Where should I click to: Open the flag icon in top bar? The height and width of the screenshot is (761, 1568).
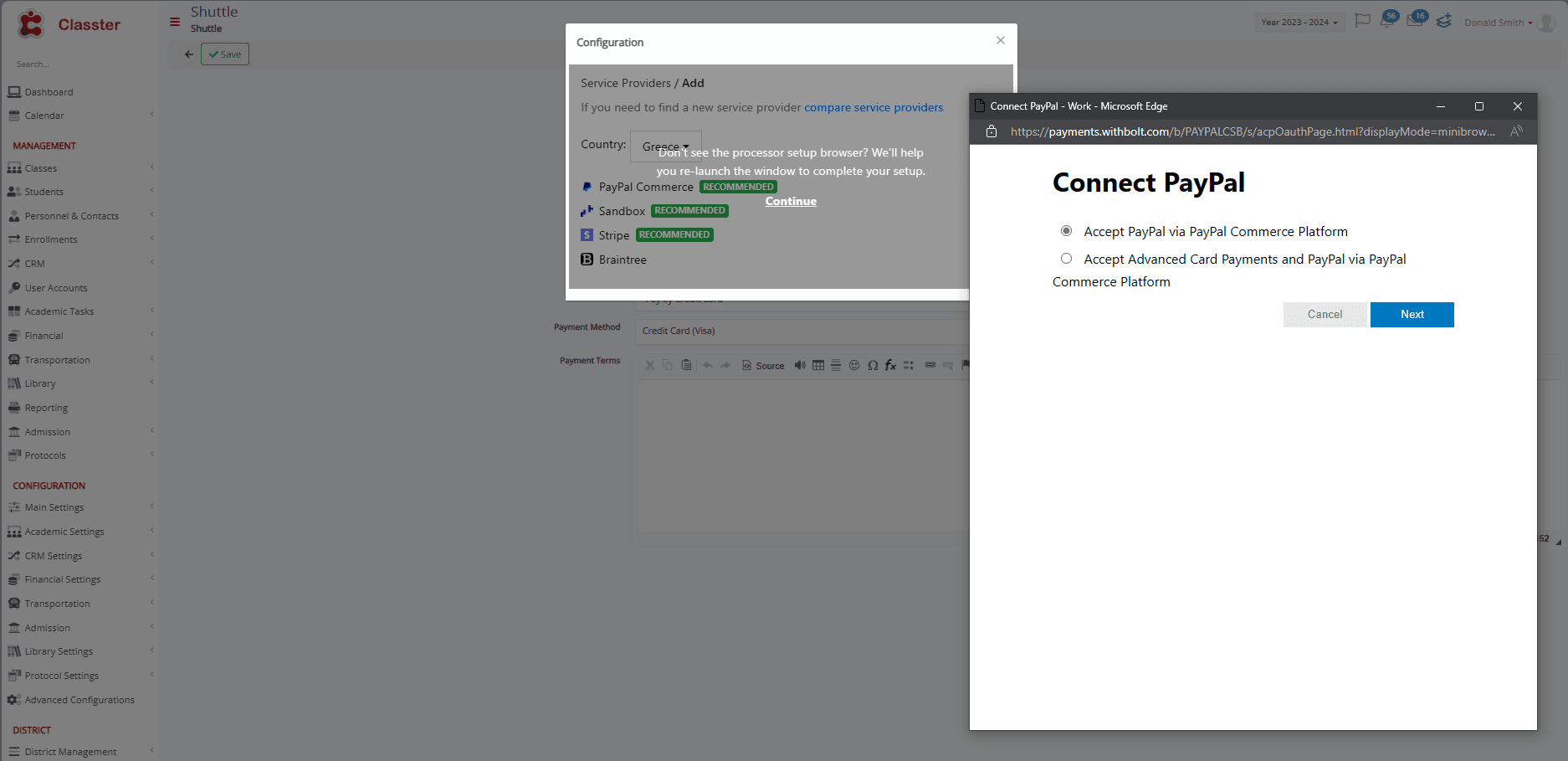(1362, 20)
